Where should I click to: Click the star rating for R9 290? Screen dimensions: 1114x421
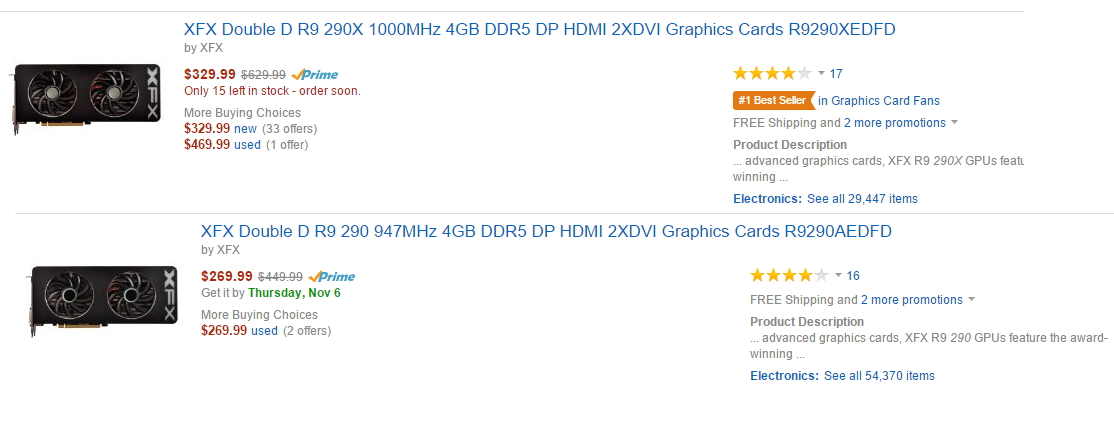[x=789, y=275]
